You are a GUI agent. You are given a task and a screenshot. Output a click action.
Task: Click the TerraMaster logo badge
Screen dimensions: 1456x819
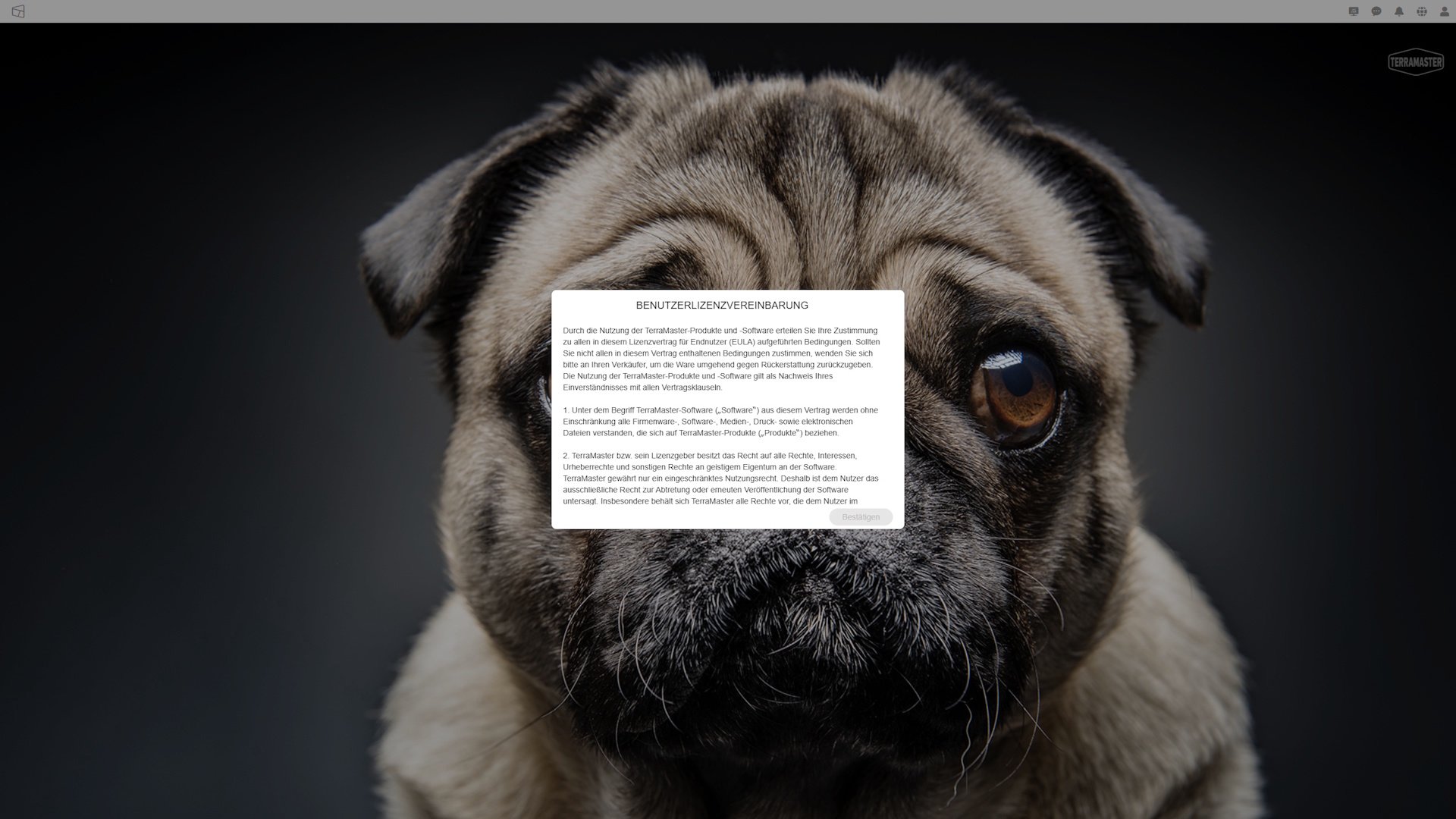pyautogui.click(x=1415, y=62)
